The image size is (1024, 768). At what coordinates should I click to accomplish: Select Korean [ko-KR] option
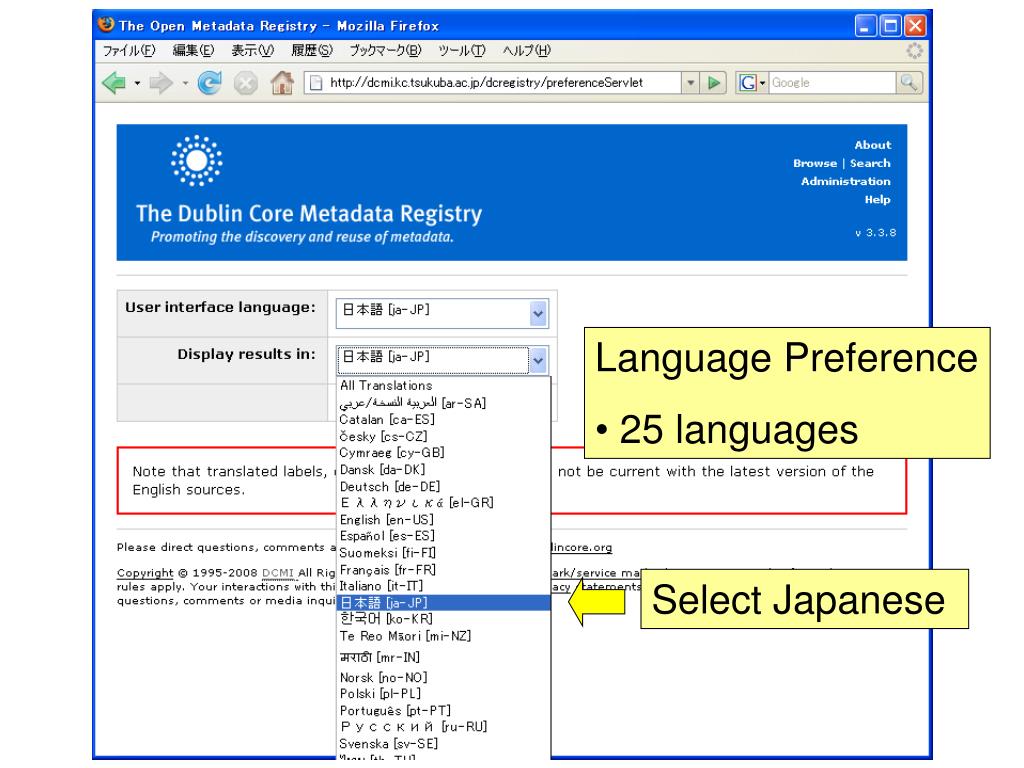tap(443, 619)
